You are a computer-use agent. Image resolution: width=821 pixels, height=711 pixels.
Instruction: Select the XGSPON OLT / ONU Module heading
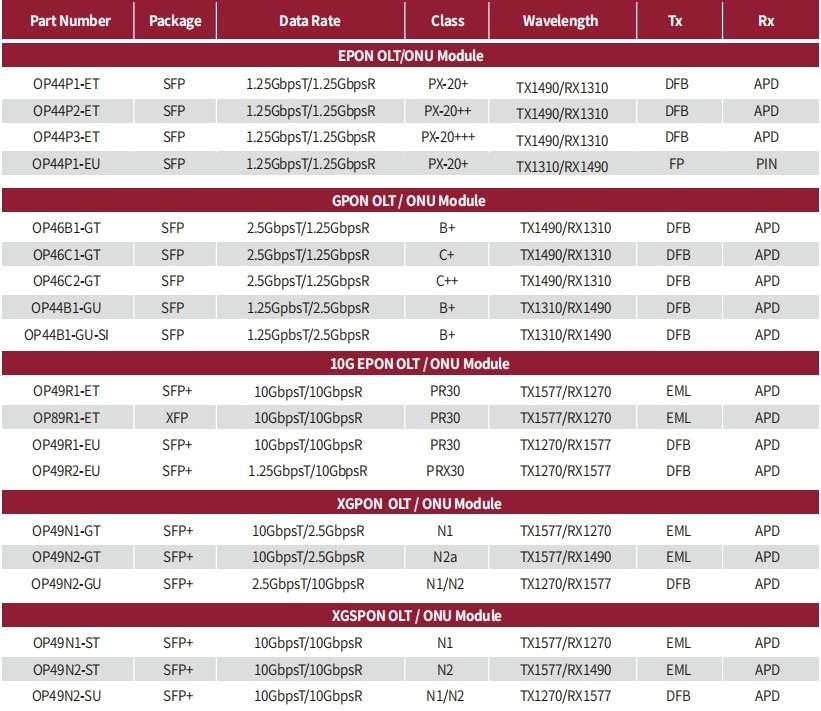click(x=416, y=616)
